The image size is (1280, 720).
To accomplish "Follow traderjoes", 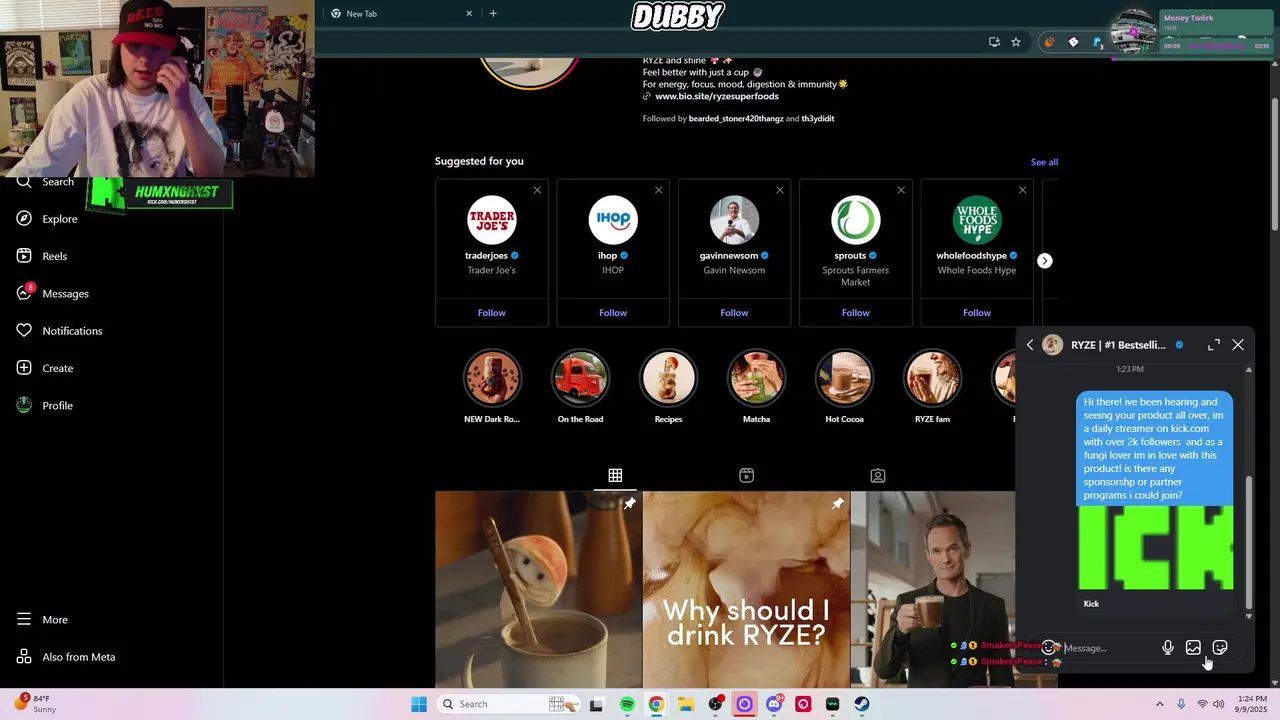I will [x=491, y=313].
